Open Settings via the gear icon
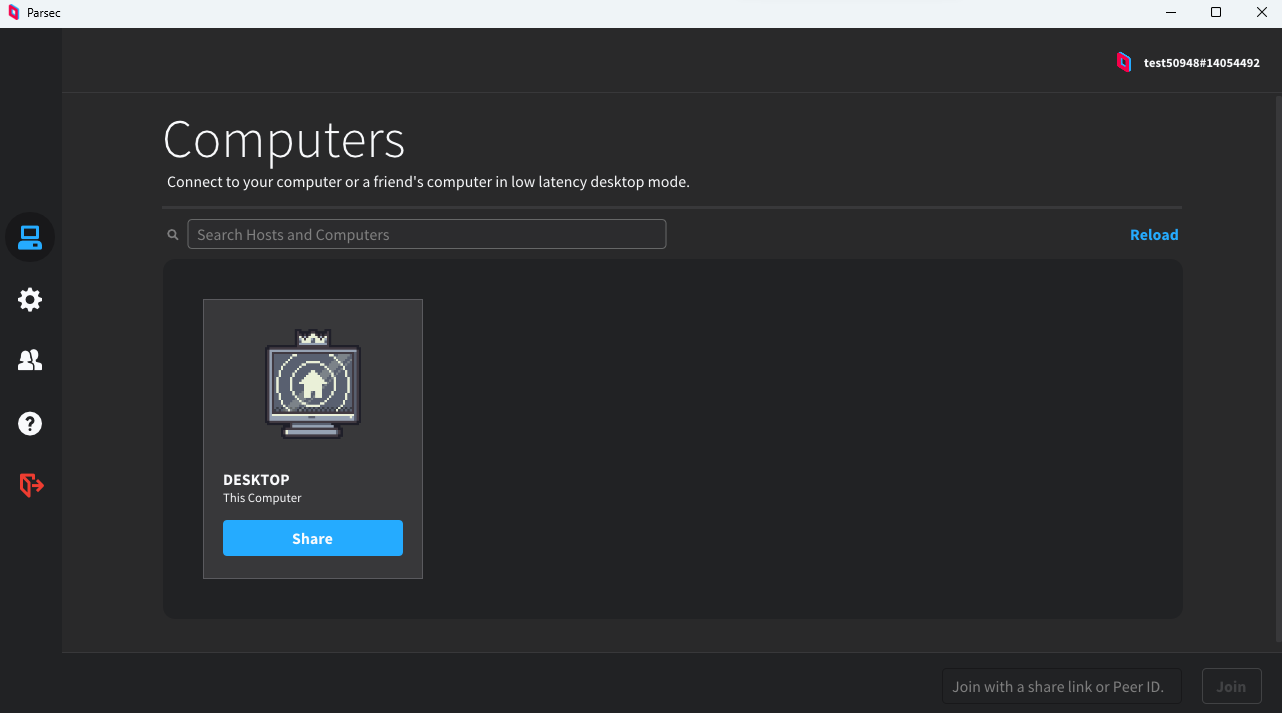Viewport: 1282px width, 713px height. pyautogui.click(x=30, y=299)
